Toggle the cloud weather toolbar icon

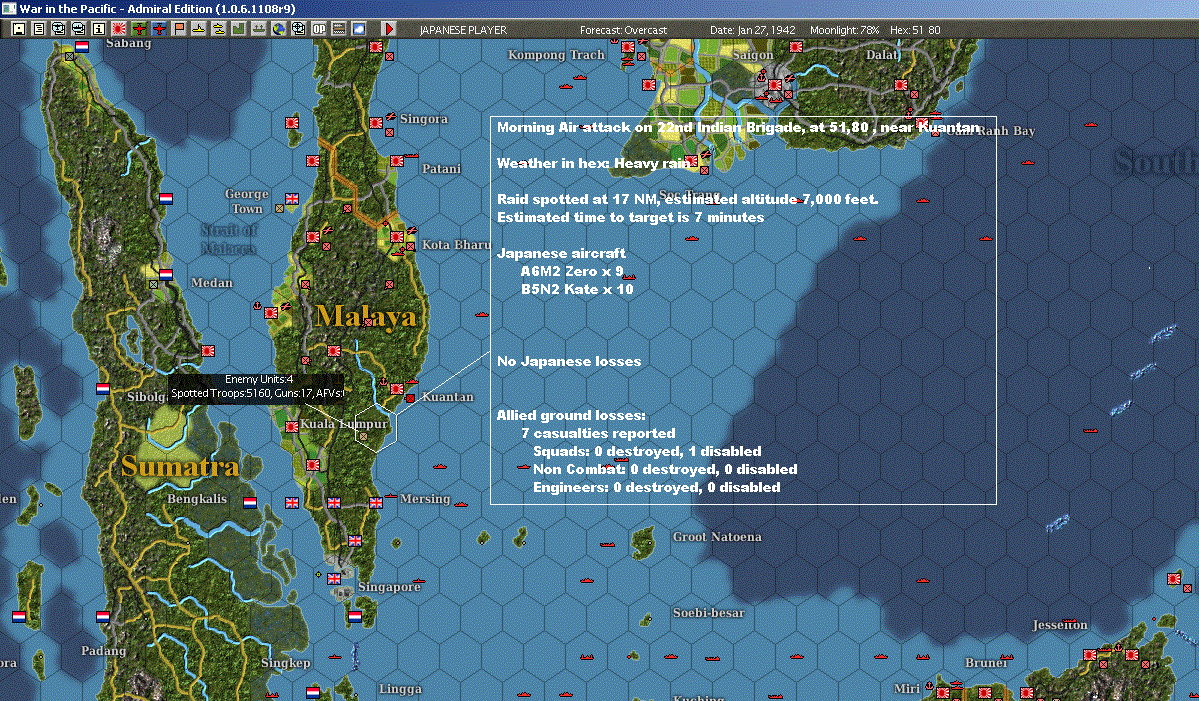pyautogui.click(x=359, y=29)
